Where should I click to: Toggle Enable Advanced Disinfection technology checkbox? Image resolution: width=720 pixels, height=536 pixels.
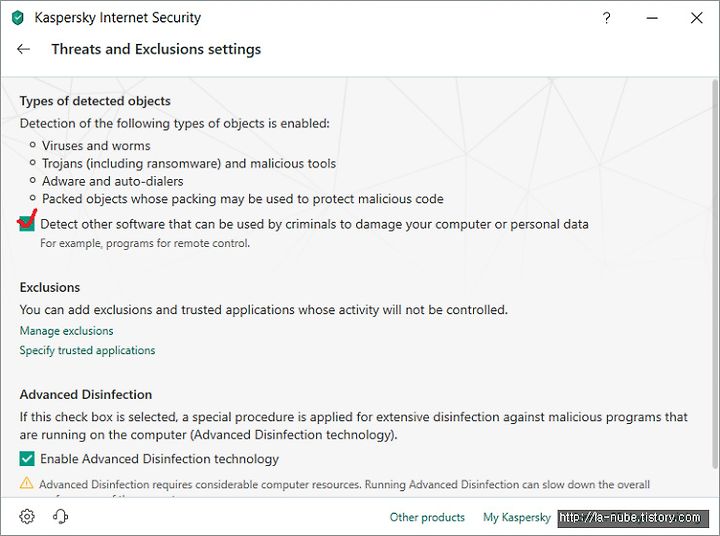27,458
